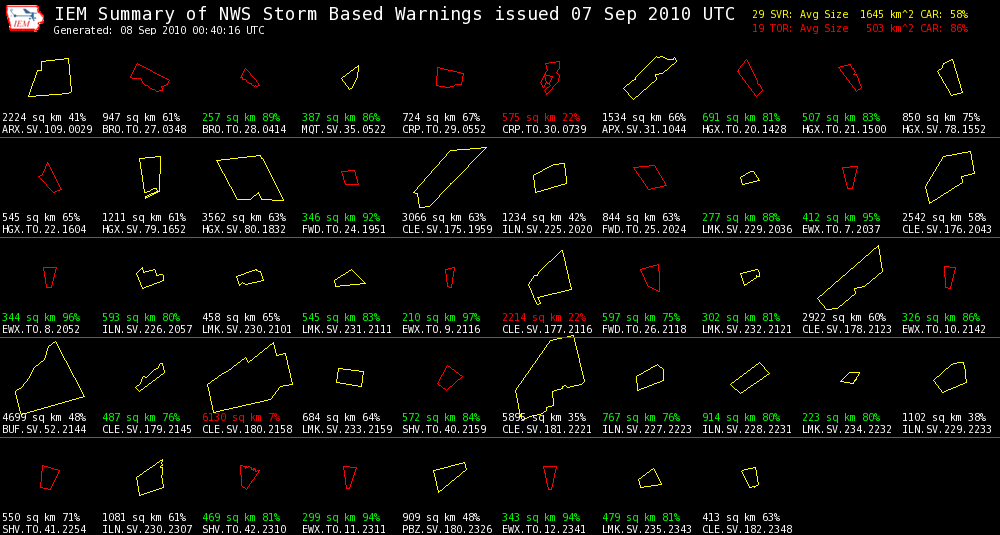1000x535 pixels.
Task: Select the label 'CLE.SV.181.2221'
Action: coord(547,430)
